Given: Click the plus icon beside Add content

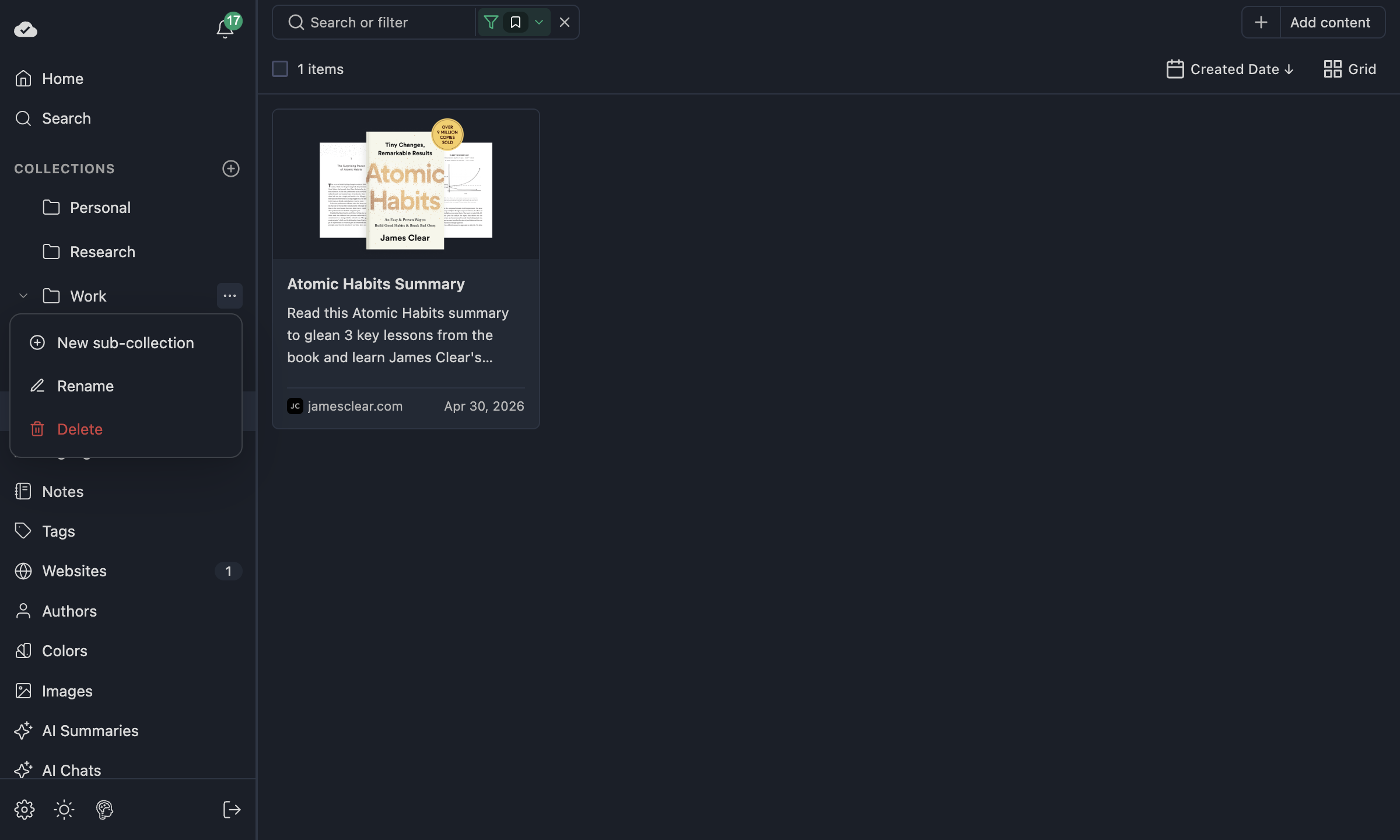Looking at the screenshot, I should pos(1261,22).
